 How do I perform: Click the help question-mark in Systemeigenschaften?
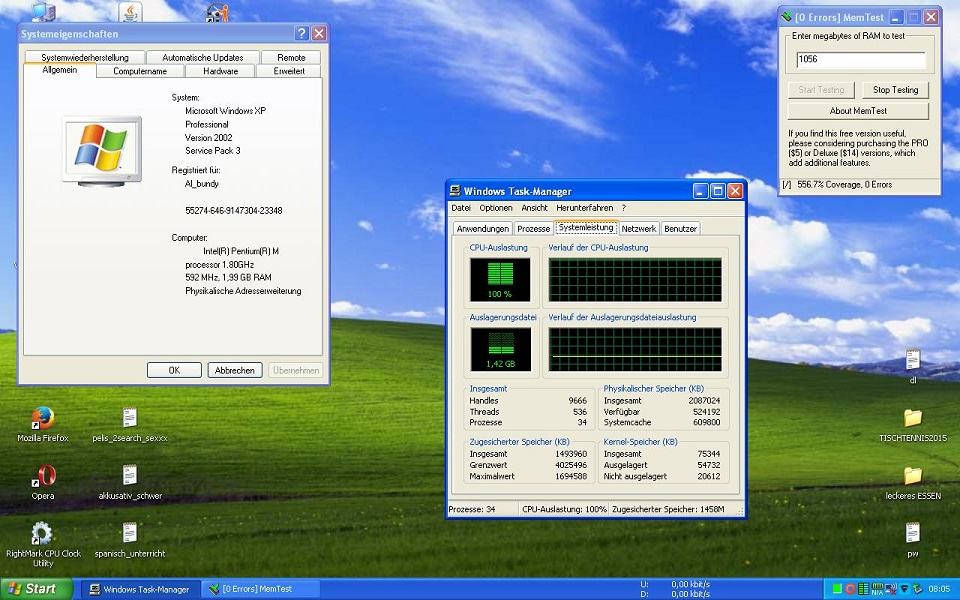[x=301, y=33]
